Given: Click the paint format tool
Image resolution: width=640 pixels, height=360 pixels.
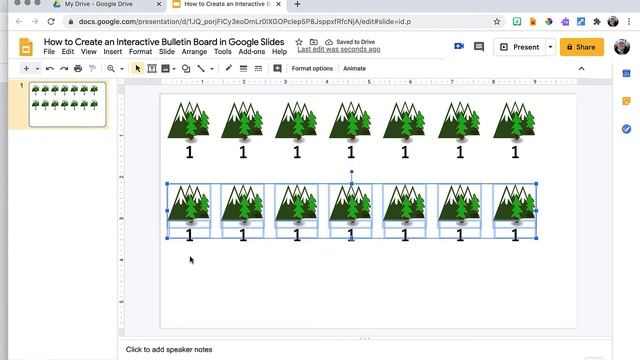Looking at the screenshot, I should pos(92,69).
